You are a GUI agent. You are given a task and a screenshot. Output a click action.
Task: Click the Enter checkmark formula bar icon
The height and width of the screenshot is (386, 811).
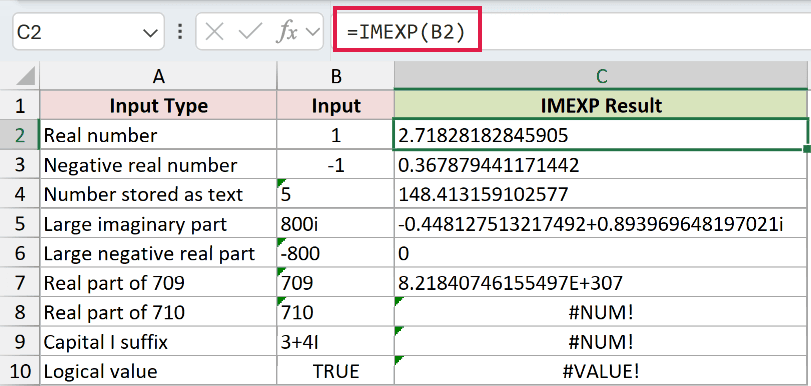[x=250, y=33]
